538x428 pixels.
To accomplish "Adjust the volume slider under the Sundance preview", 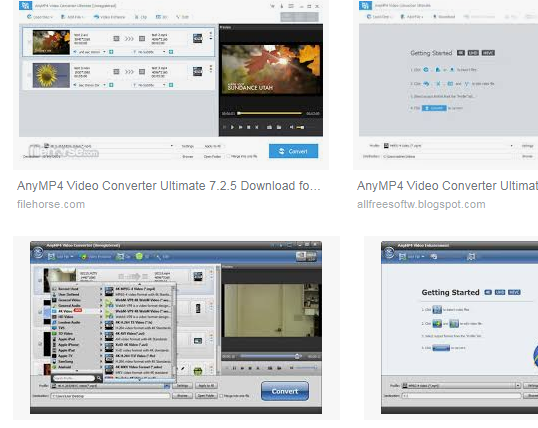I will (x=301, y=127).
